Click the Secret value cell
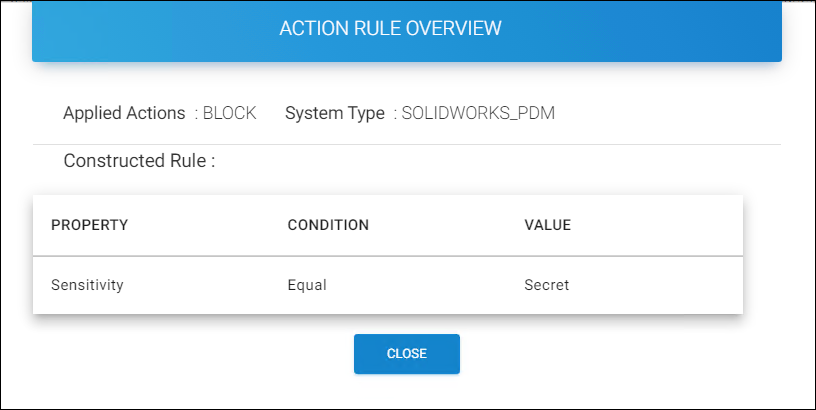Image resolution: width=816 pixels, height=410 pixels. pos(546,285)
